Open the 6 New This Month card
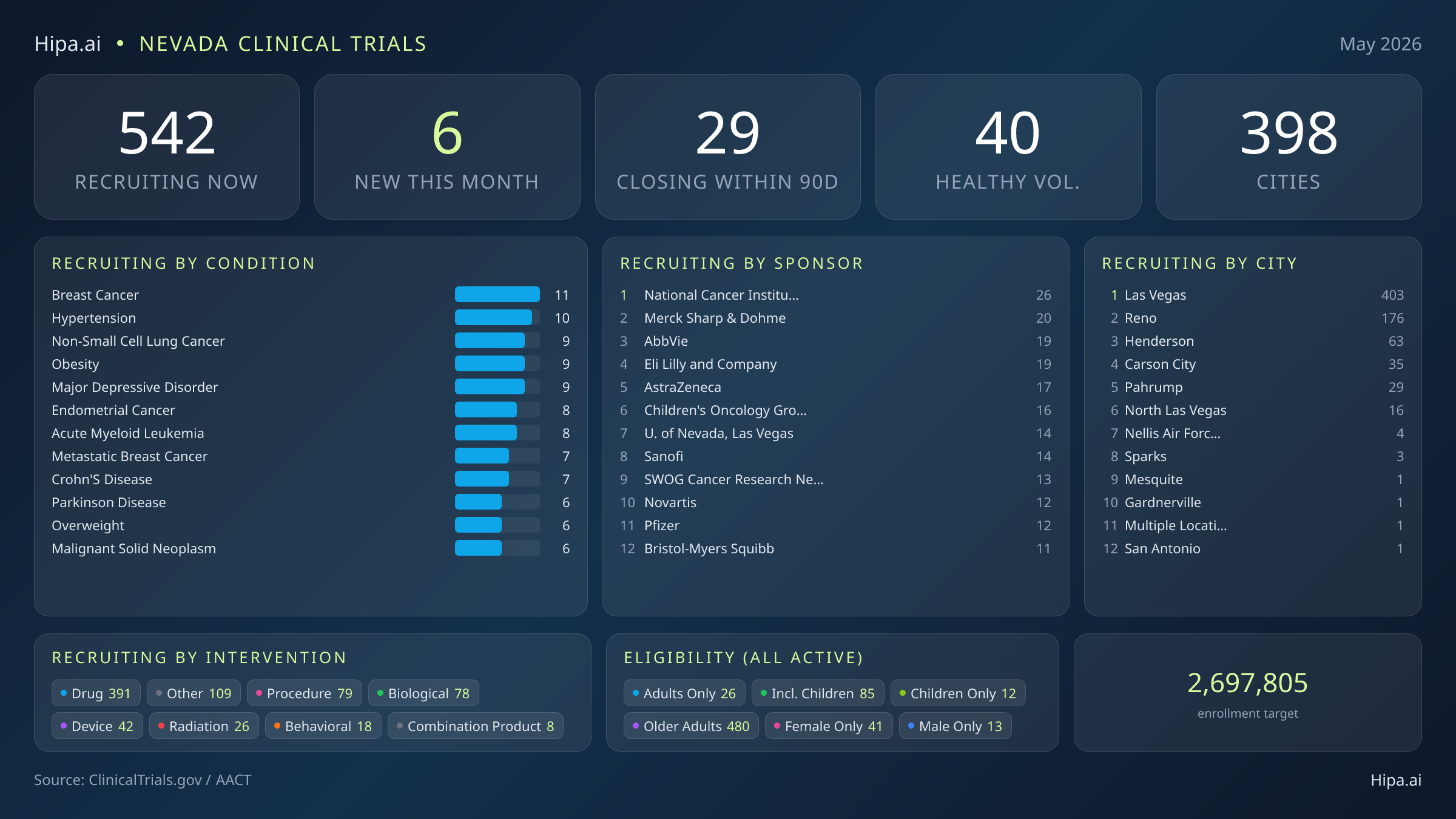Image resolution: width=1456 pixels, height=819 pixels. pyautogui.click(x=447, y=147)
